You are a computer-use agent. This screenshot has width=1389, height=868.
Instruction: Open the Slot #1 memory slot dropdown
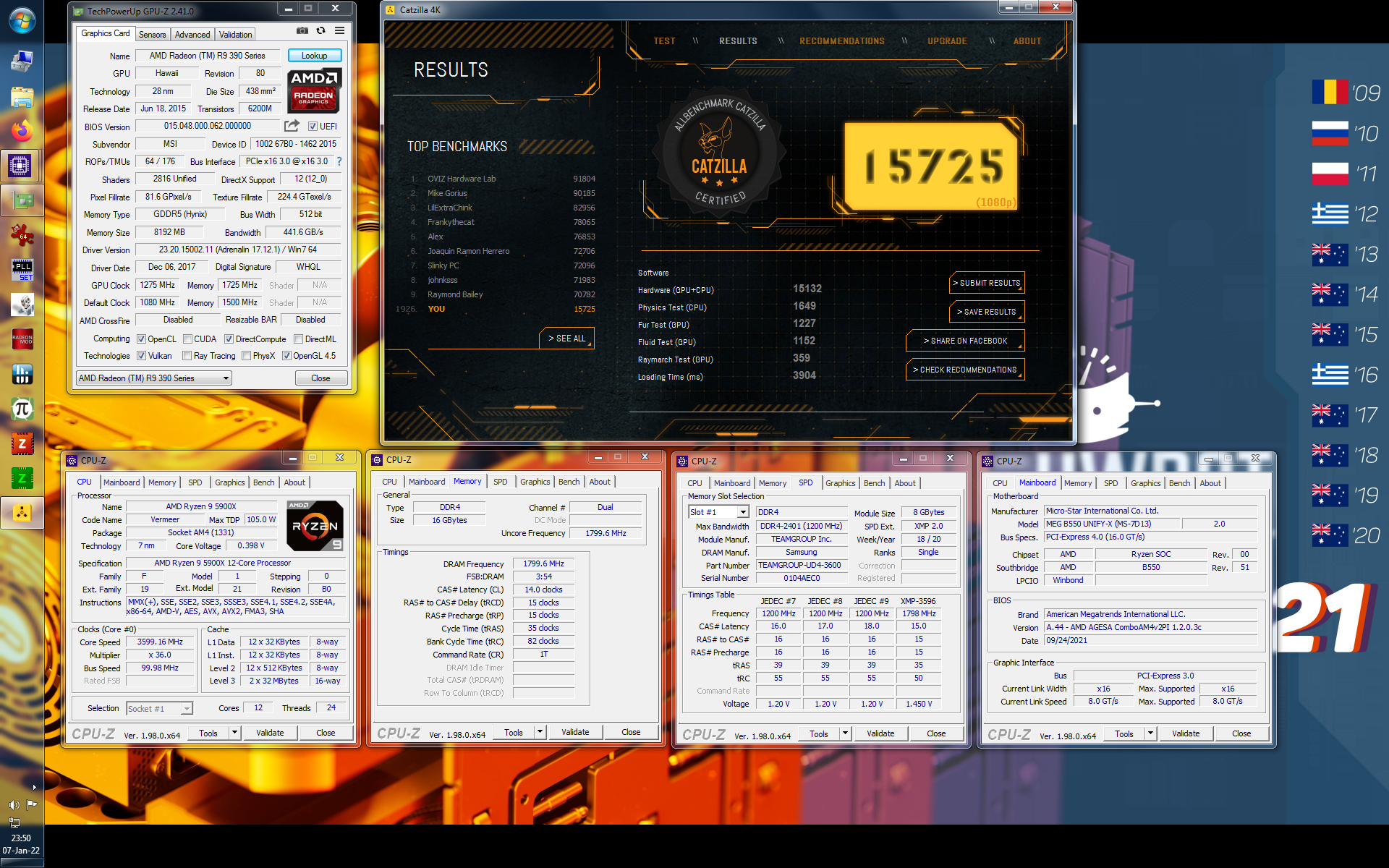718,511
